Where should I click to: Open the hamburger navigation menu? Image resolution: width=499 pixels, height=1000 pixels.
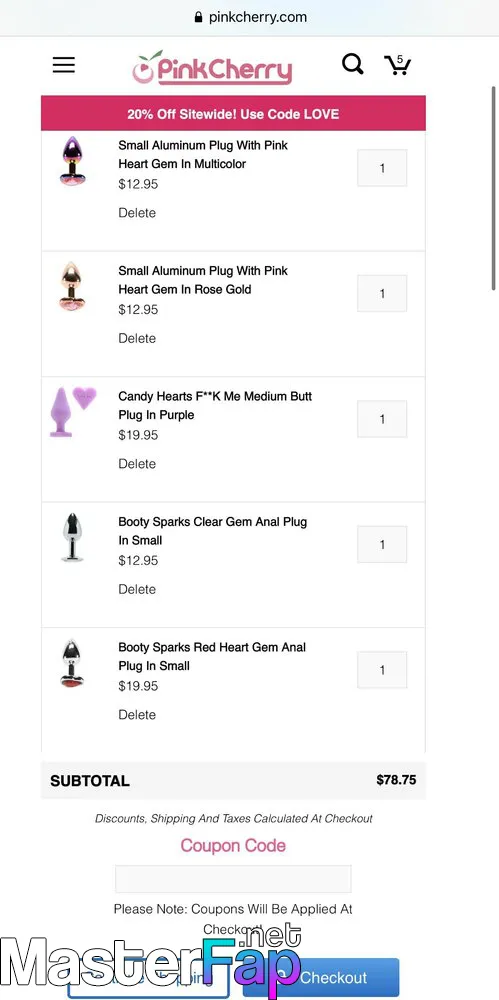pyautogui.click(x=64, y=64)
